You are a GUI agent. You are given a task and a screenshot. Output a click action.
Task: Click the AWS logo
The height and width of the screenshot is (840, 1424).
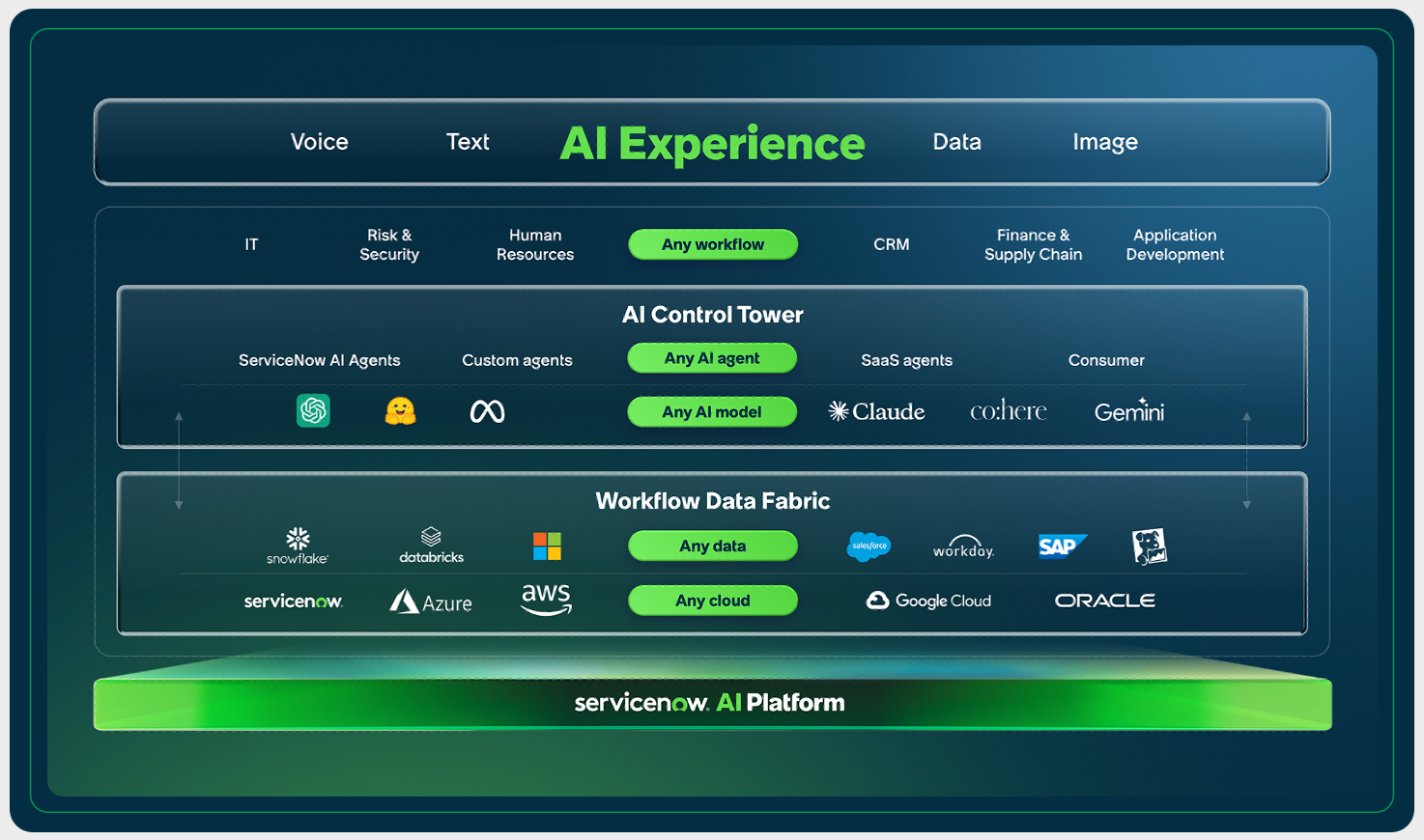pos(546,600)
